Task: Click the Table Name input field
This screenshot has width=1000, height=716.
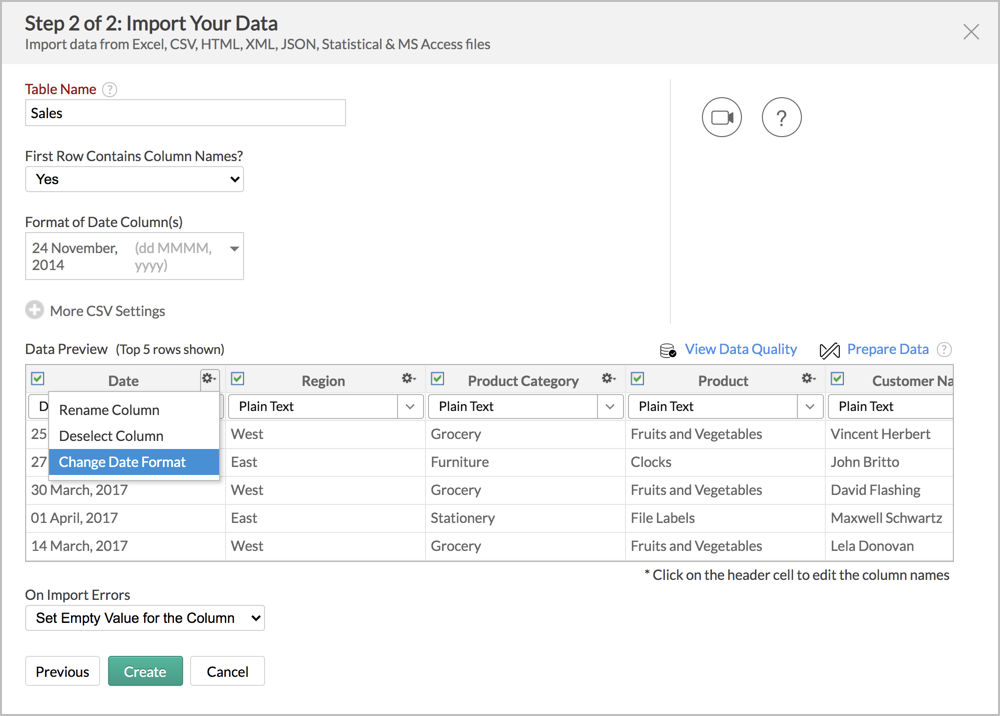Action: pos(185,113)
